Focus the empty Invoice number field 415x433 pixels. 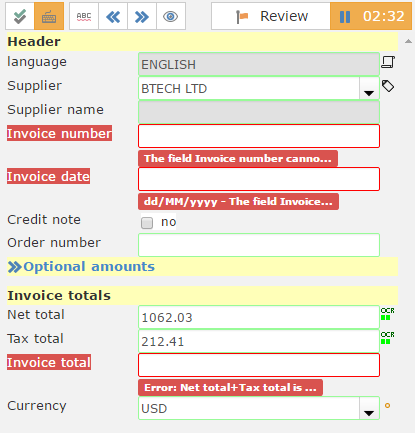pyautogui.click(x=259, y=136)
